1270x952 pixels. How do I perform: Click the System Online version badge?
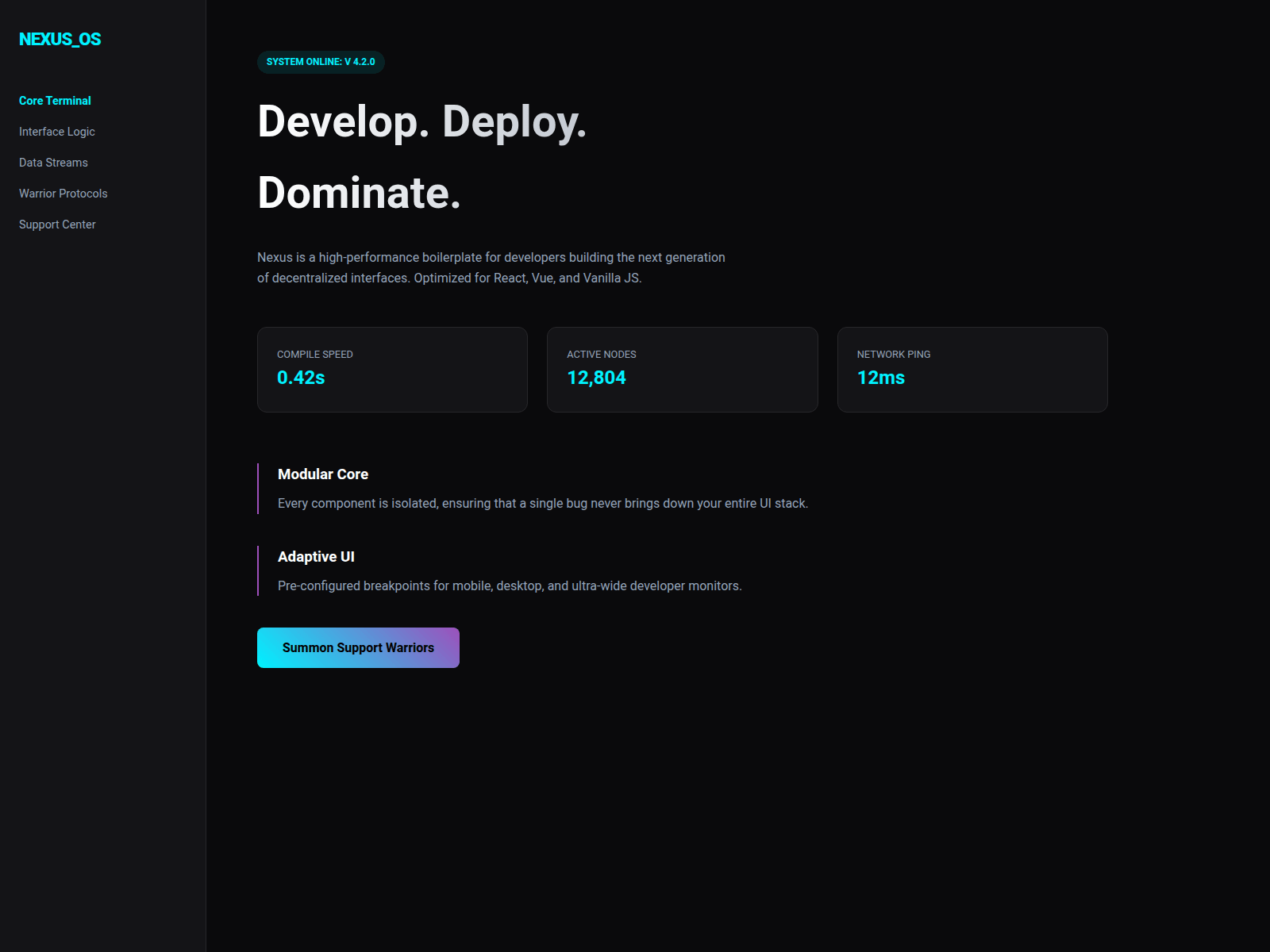pyautogui.click(x=321, y=62)
